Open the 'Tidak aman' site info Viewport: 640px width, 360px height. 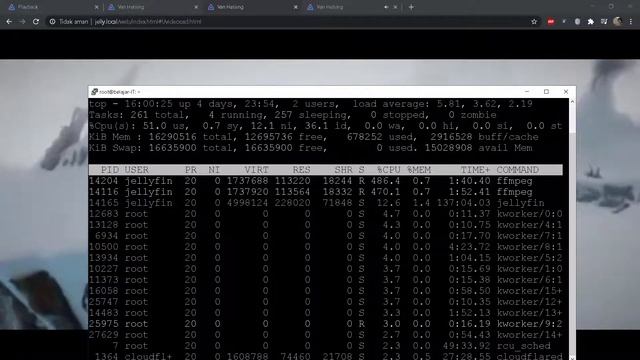(69, 22)
